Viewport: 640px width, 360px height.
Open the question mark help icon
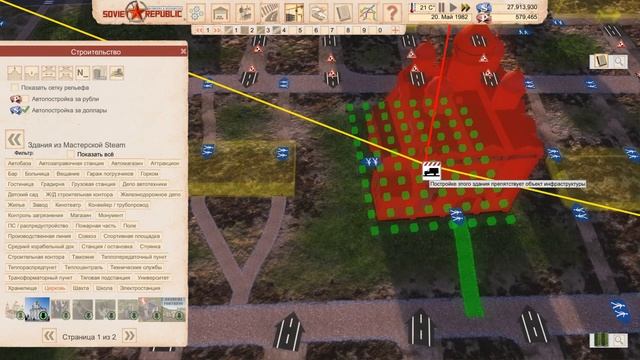[x=392, y=13]
